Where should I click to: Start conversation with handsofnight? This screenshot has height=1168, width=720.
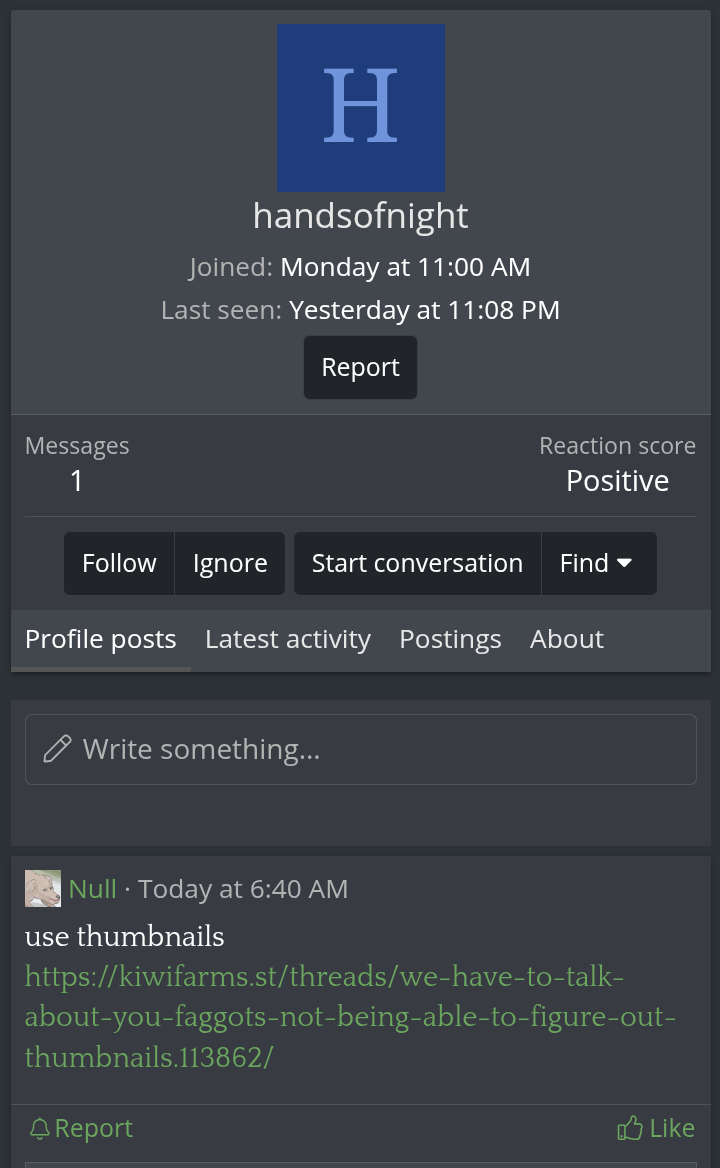(x=417, y=564)
